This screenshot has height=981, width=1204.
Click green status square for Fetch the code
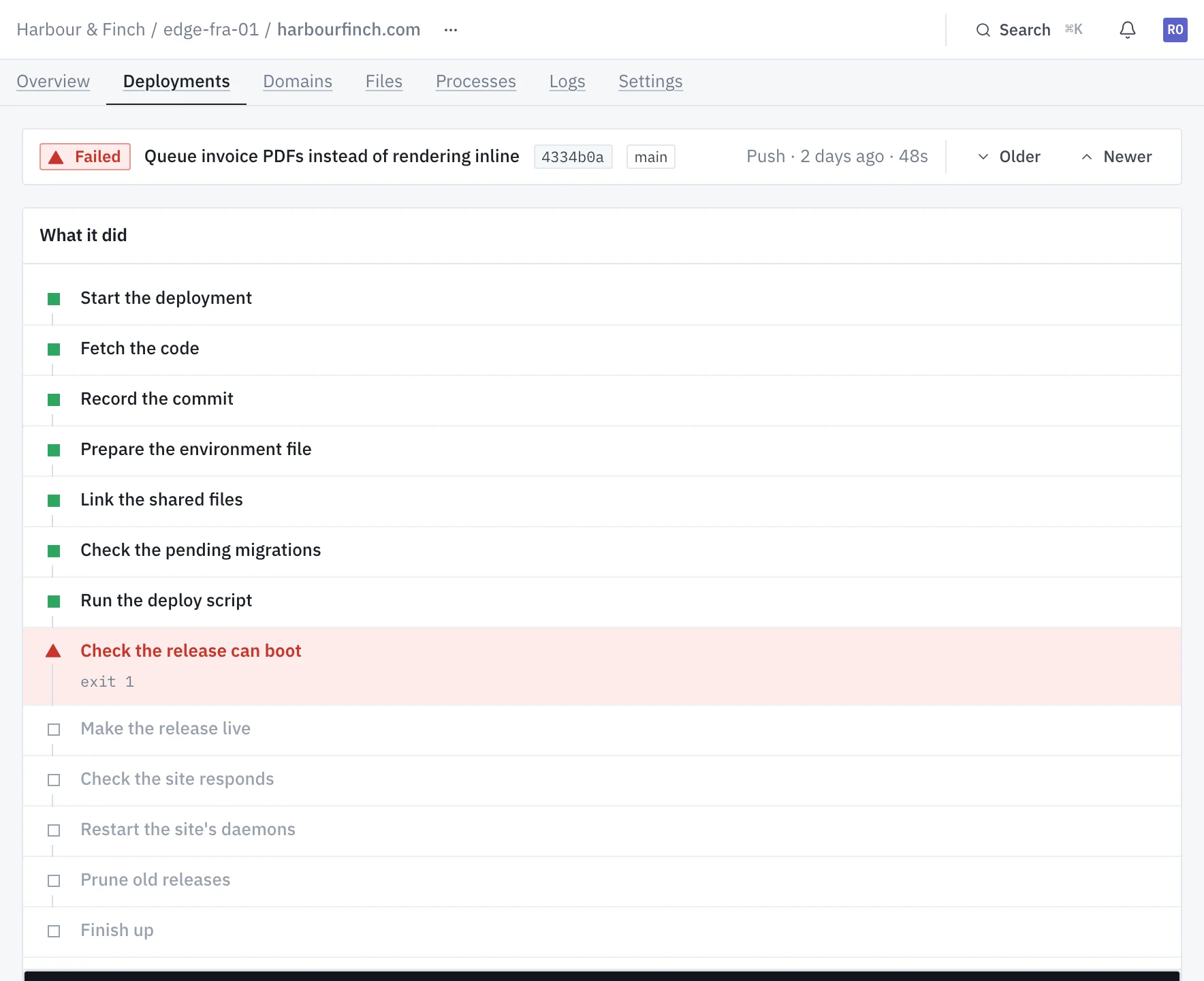54,349
